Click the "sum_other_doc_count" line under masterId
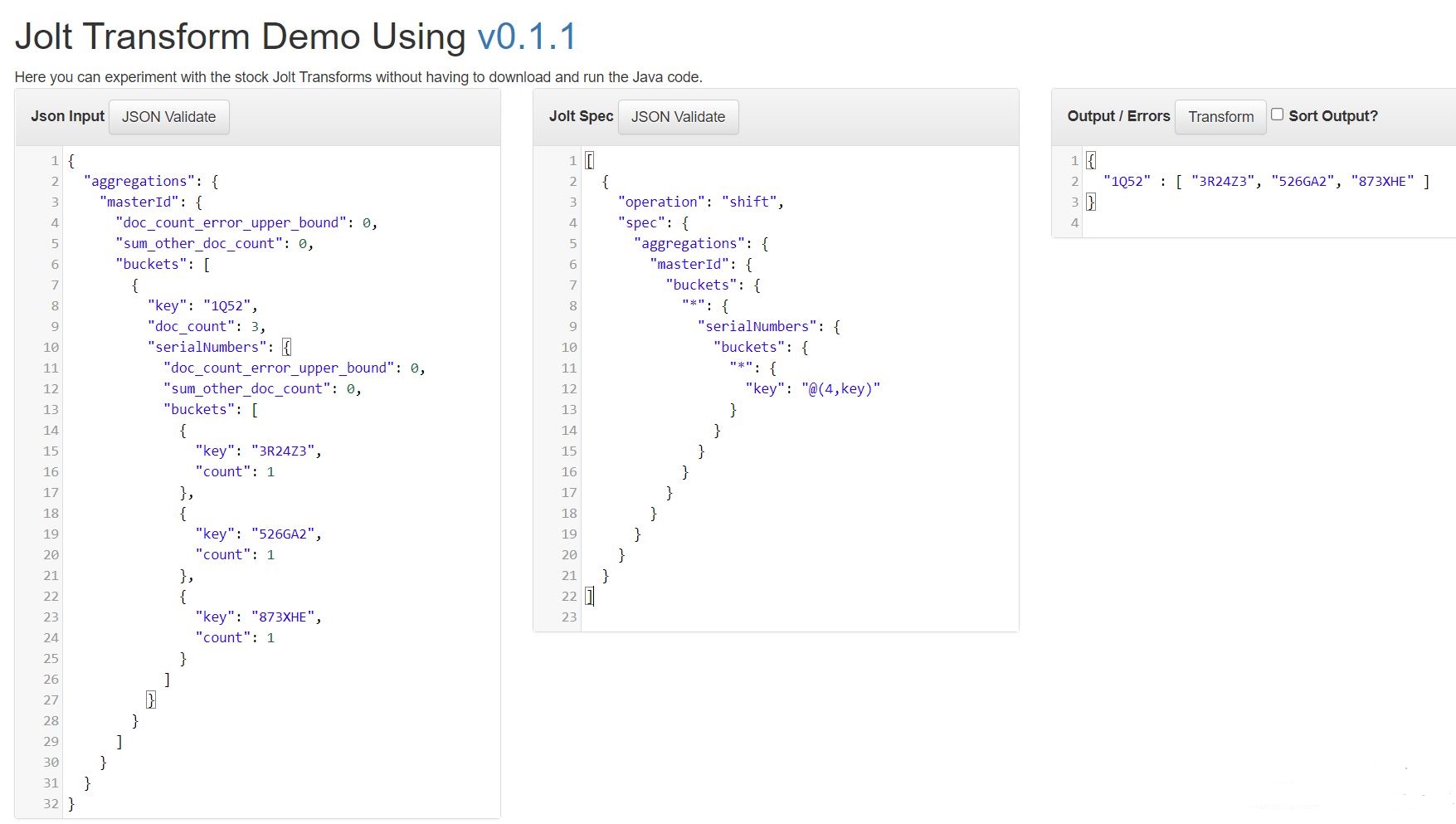The width and height of the screenshot is (1456, 824). click(214, 243)
